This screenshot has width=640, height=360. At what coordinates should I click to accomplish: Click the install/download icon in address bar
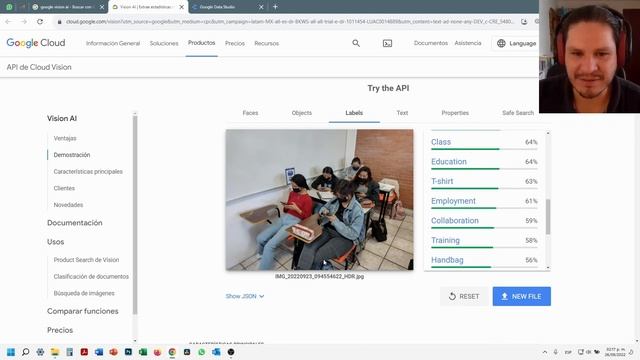click(524, 22)
